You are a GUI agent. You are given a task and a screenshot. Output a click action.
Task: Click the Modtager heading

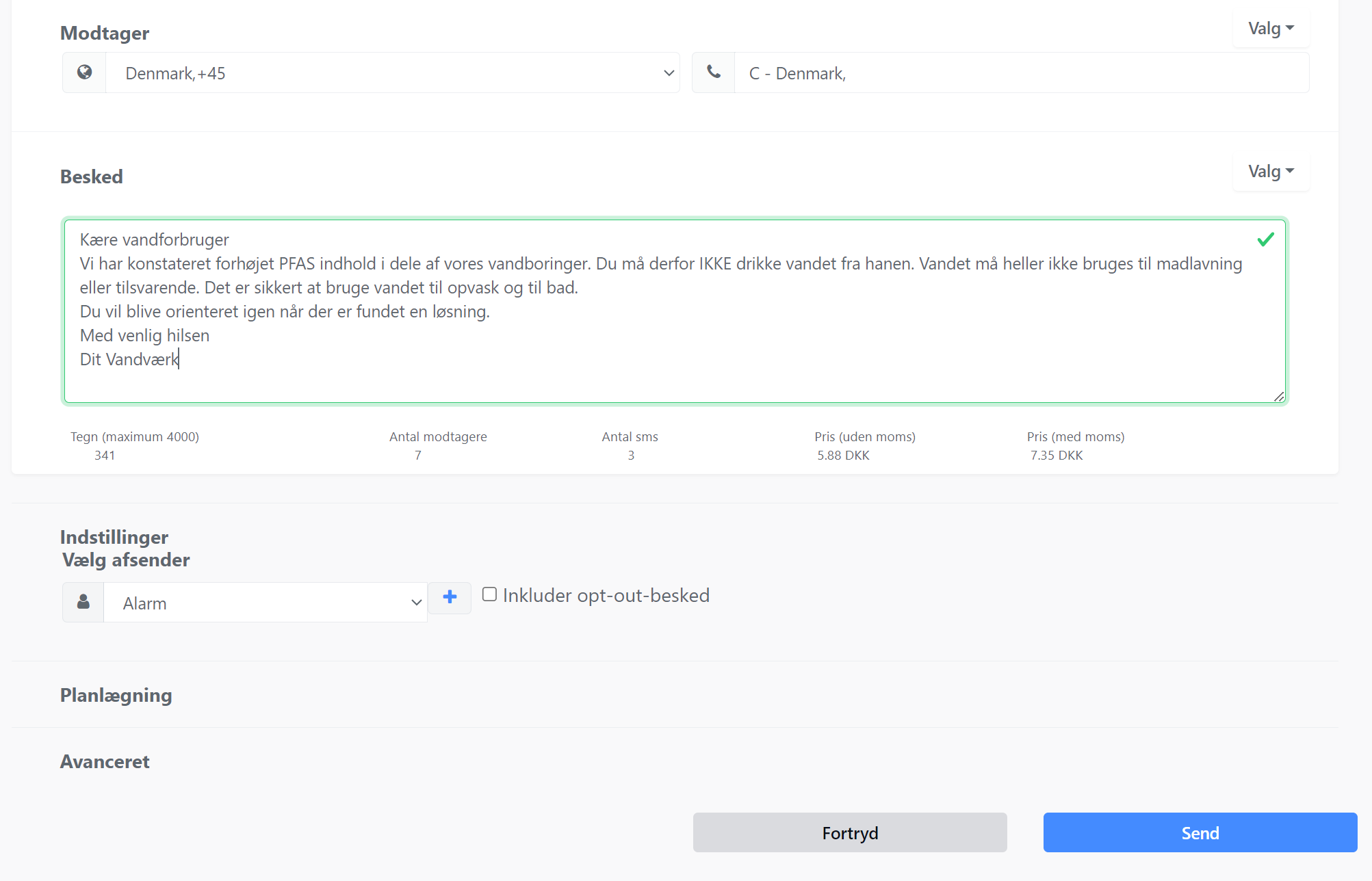(105, 33)
